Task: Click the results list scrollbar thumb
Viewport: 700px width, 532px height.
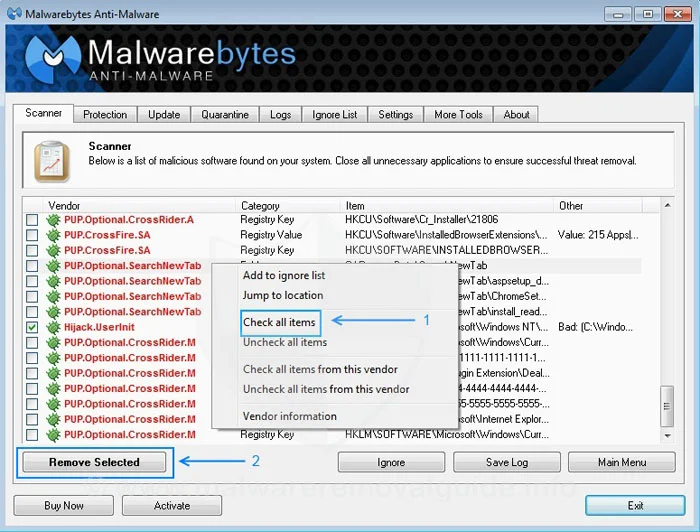Action: click(x=667, y=406)
